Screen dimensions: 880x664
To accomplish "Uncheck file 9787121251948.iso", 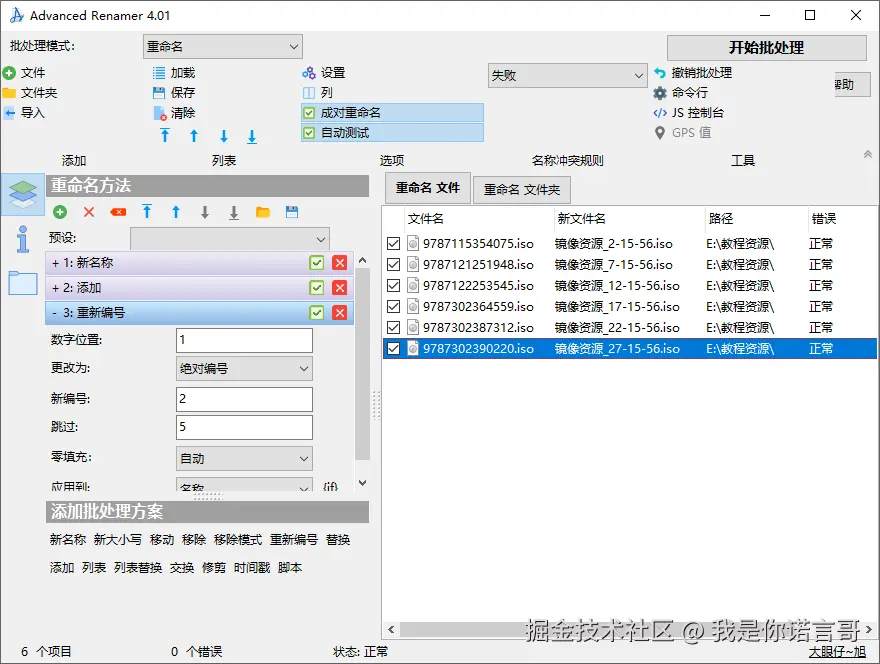I will coord(393,264).
